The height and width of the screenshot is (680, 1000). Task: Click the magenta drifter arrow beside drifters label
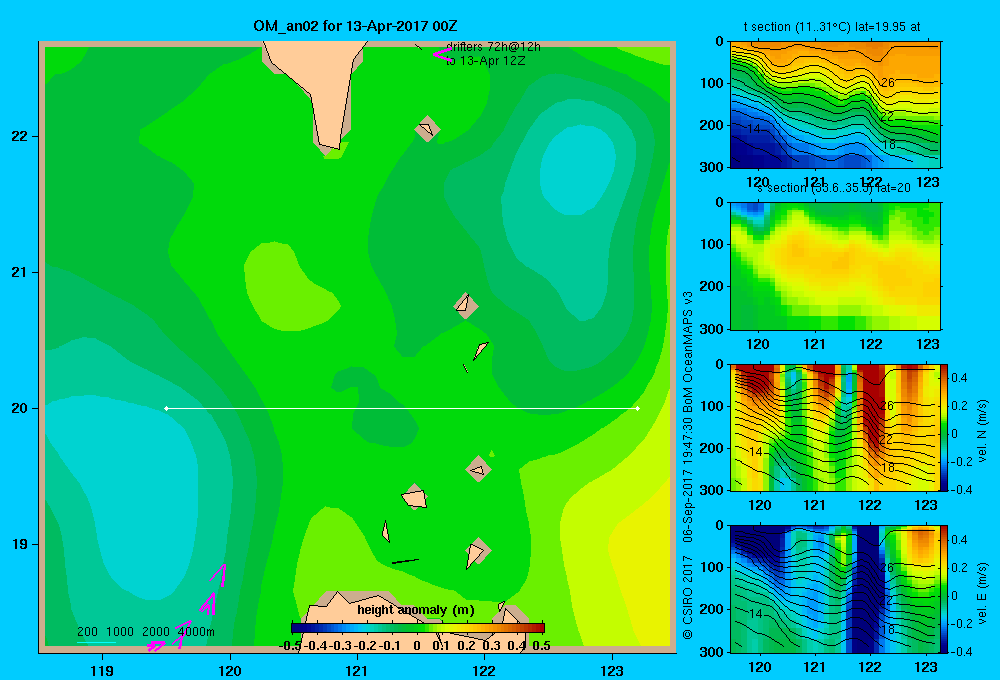pyautogui.click(x=442, y=54)
